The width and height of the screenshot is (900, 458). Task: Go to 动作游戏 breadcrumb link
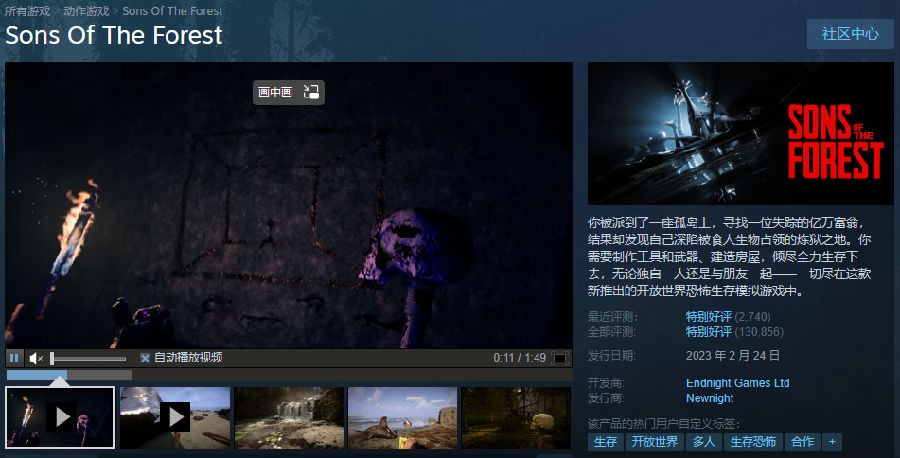point(86,11)
